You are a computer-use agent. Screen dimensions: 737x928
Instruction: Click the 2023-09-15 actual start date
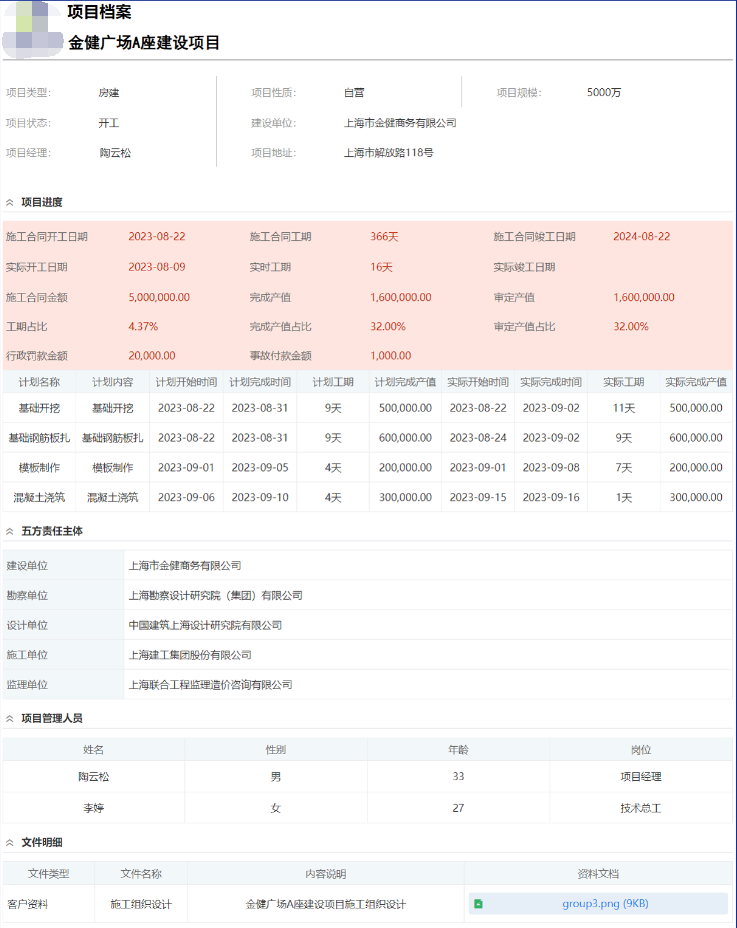coord(478,498)
